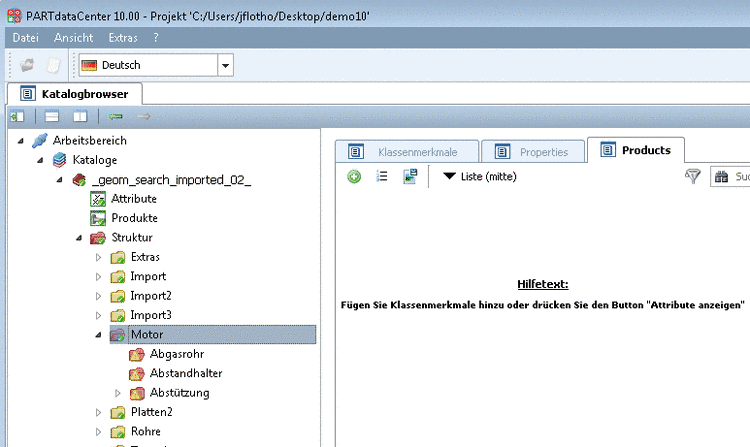750x447 pixels.
Task: Expand the Import folder
Action: 98,277
